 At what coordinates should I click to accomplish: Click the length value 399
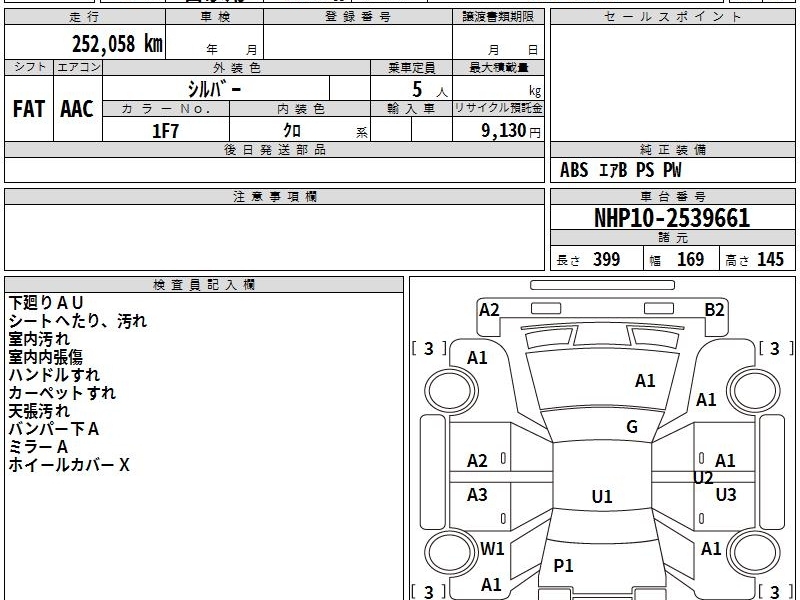[607, 259]
